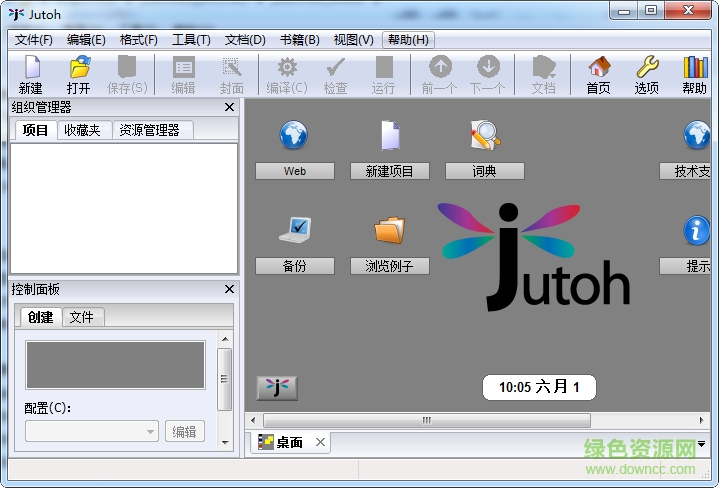Viewport: 719px width, 488px height.
Task: Click the control panel vertical scrollbar thumb
Action: click(x=225, y=379)
